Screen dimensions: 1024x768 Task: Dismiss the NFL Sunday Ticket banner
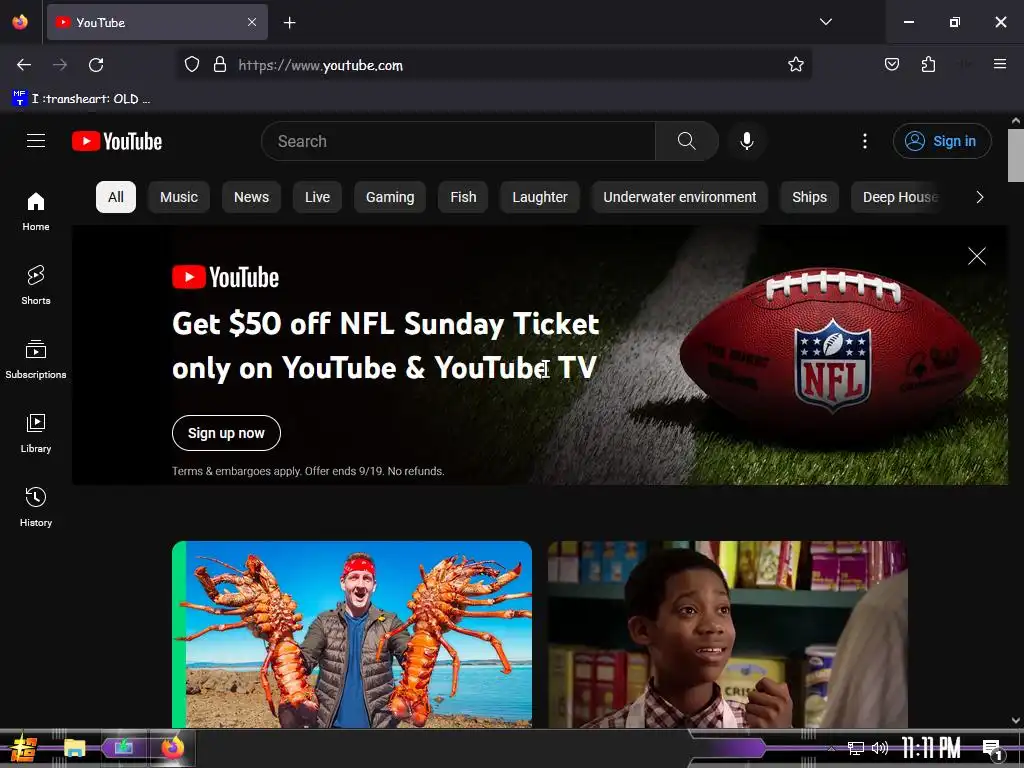pos(976,256)
